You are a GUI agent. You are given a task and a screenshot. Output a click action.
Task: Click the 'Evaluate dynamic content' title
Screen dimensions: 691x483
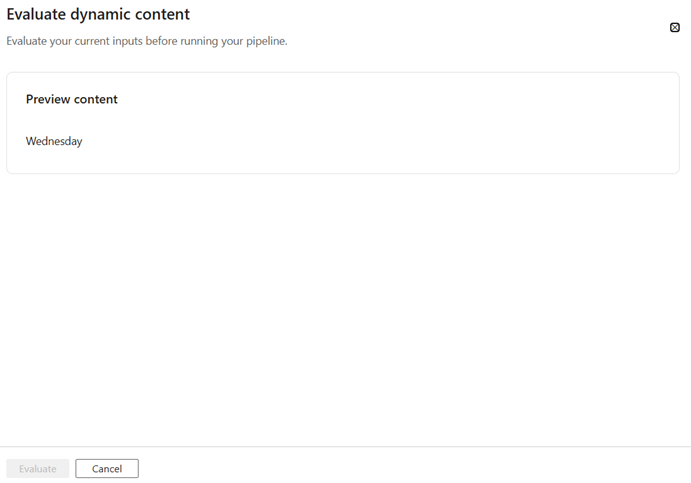[98, 15]
